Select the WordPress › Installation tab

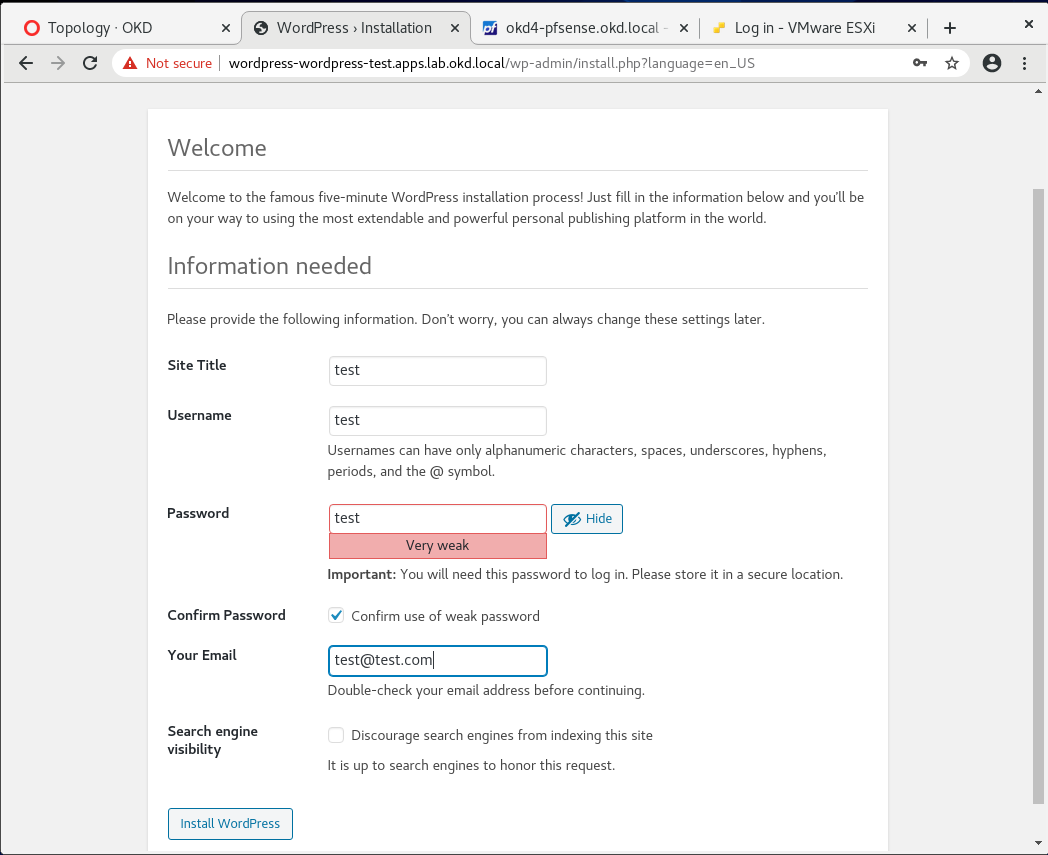click(354, 28)
